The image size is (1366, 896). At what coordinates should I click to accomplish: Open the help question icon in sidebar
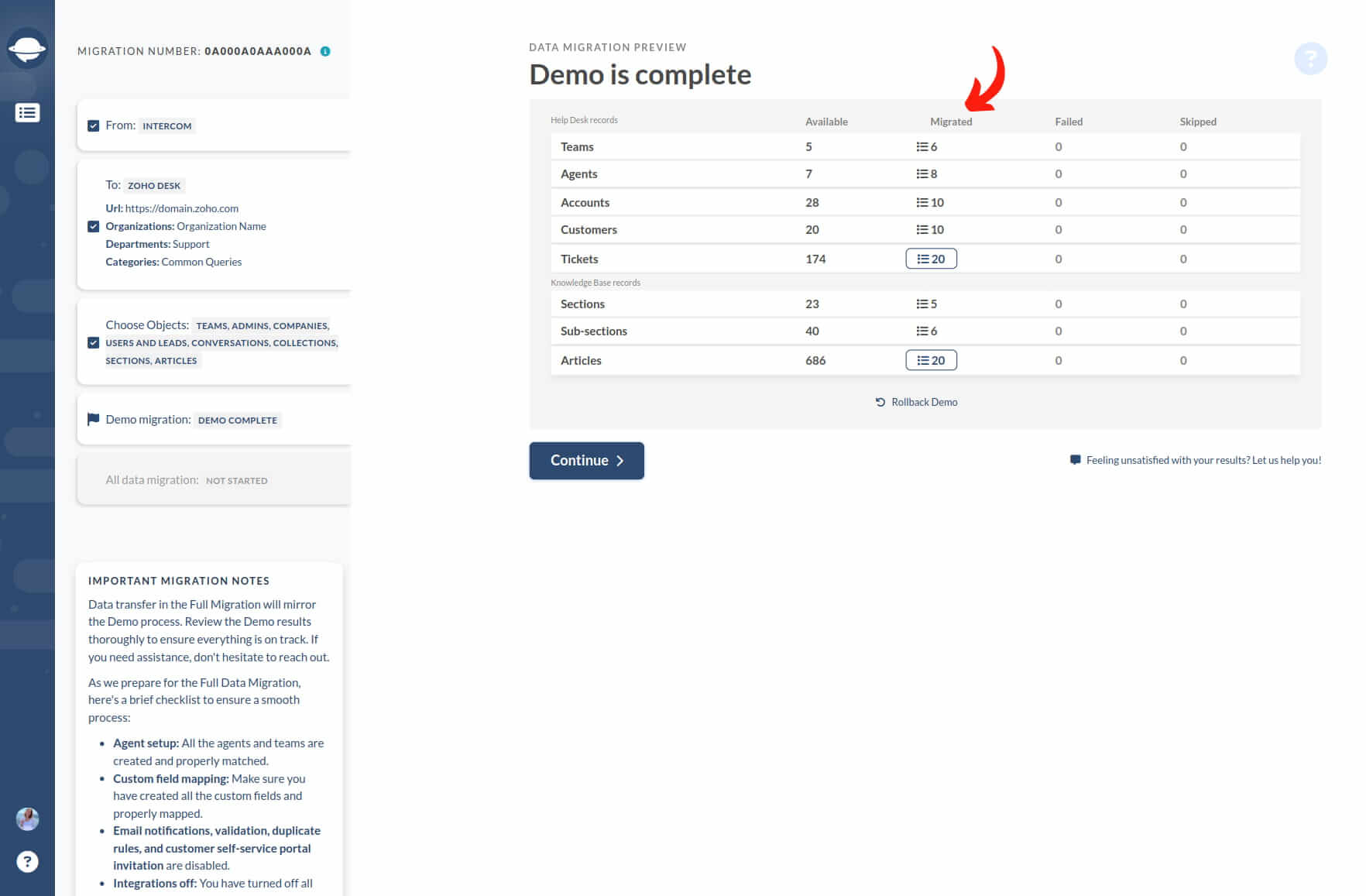(27, 861)
